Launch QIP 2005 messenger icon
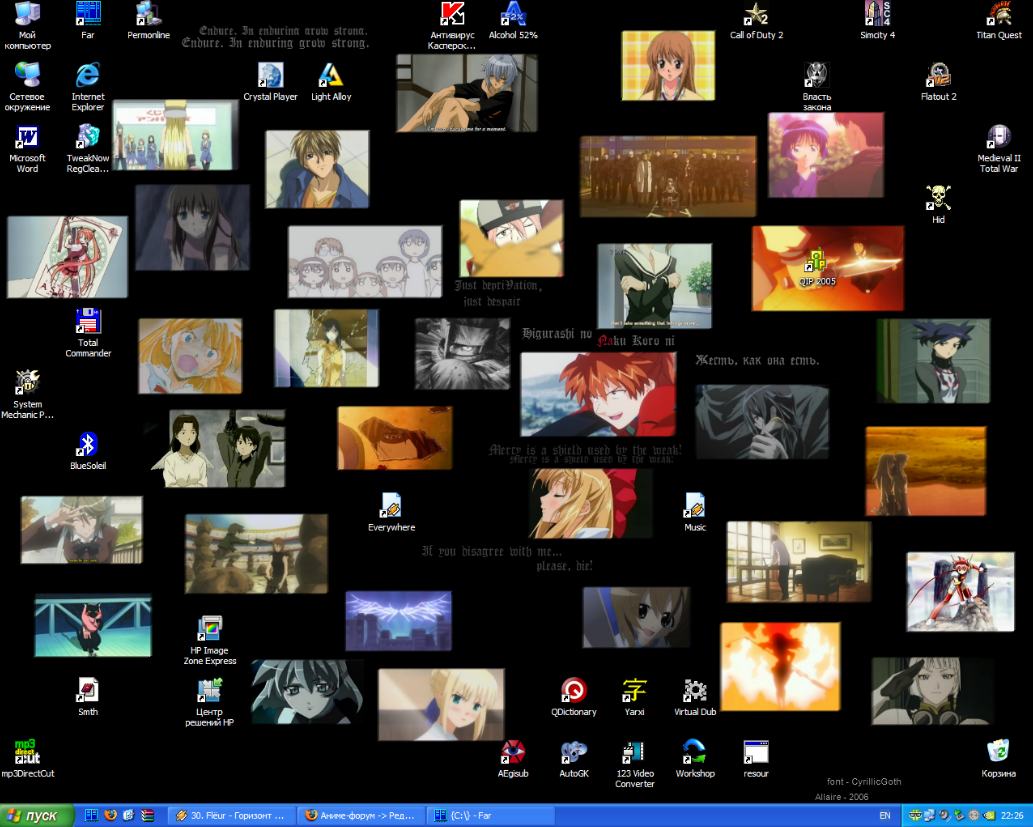 coord(817,267)
